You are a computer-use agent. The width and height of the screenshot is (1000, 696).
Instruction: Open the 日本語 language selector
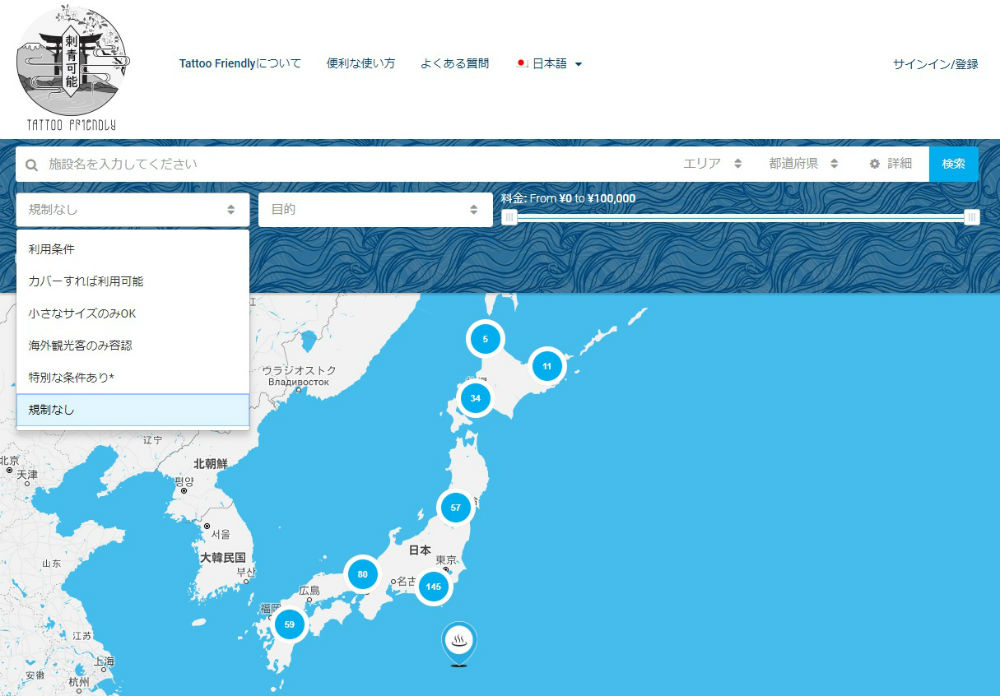[550, 64]
